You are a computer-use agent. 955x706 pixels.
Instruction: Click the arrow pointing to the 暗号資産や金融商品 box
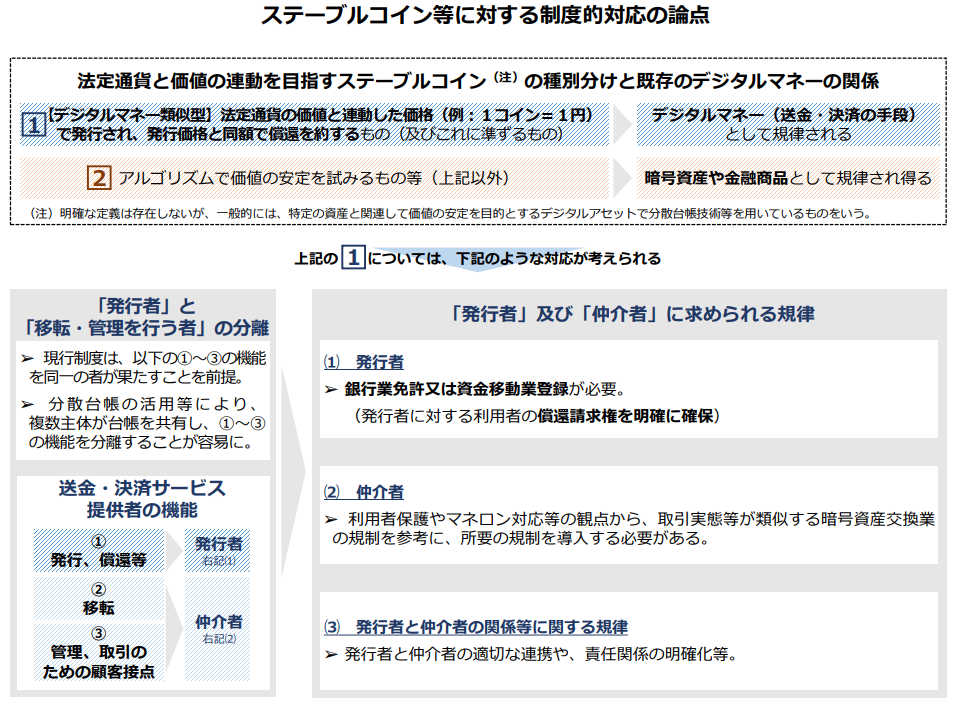(x=622, y=178)
